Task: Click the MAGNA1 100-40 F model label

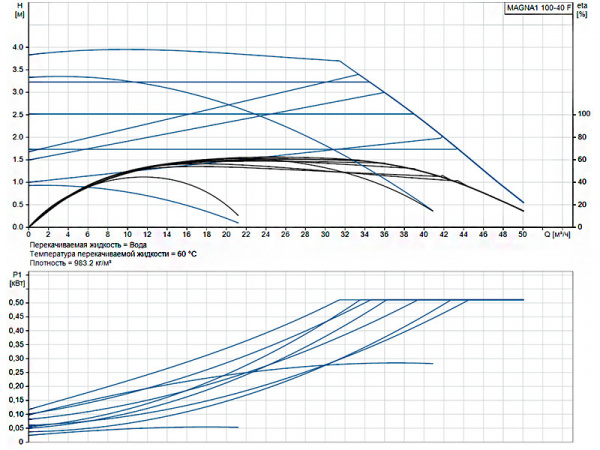Action: pos(538,8)
